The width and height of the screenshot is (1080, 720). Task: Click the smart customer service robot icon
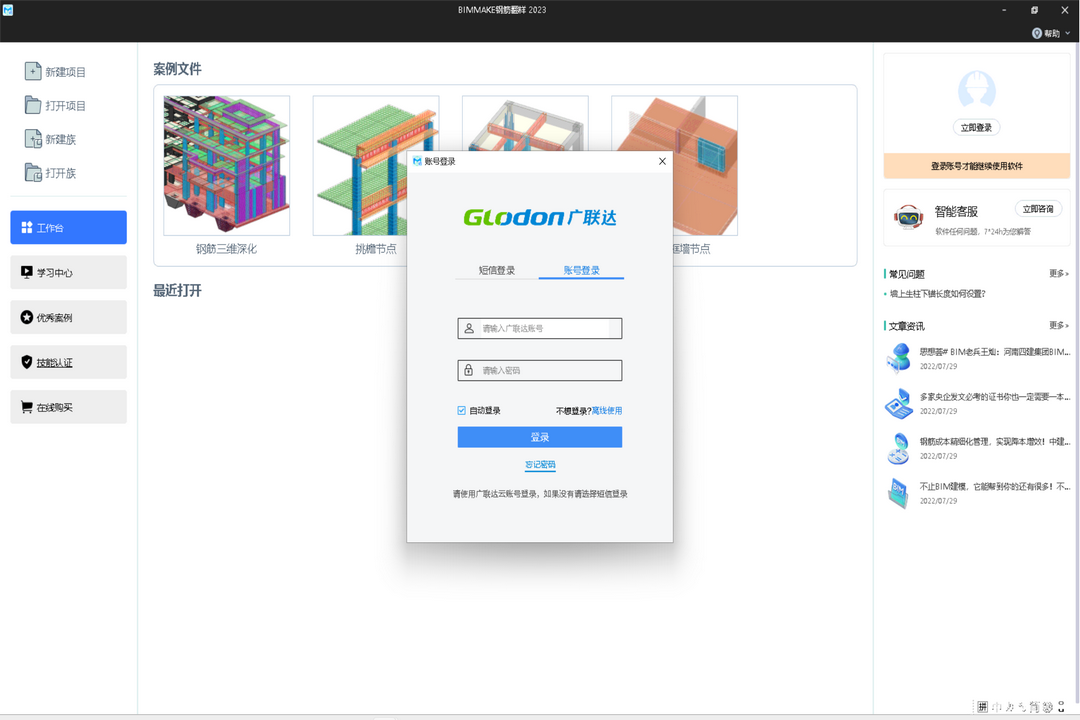908,217
